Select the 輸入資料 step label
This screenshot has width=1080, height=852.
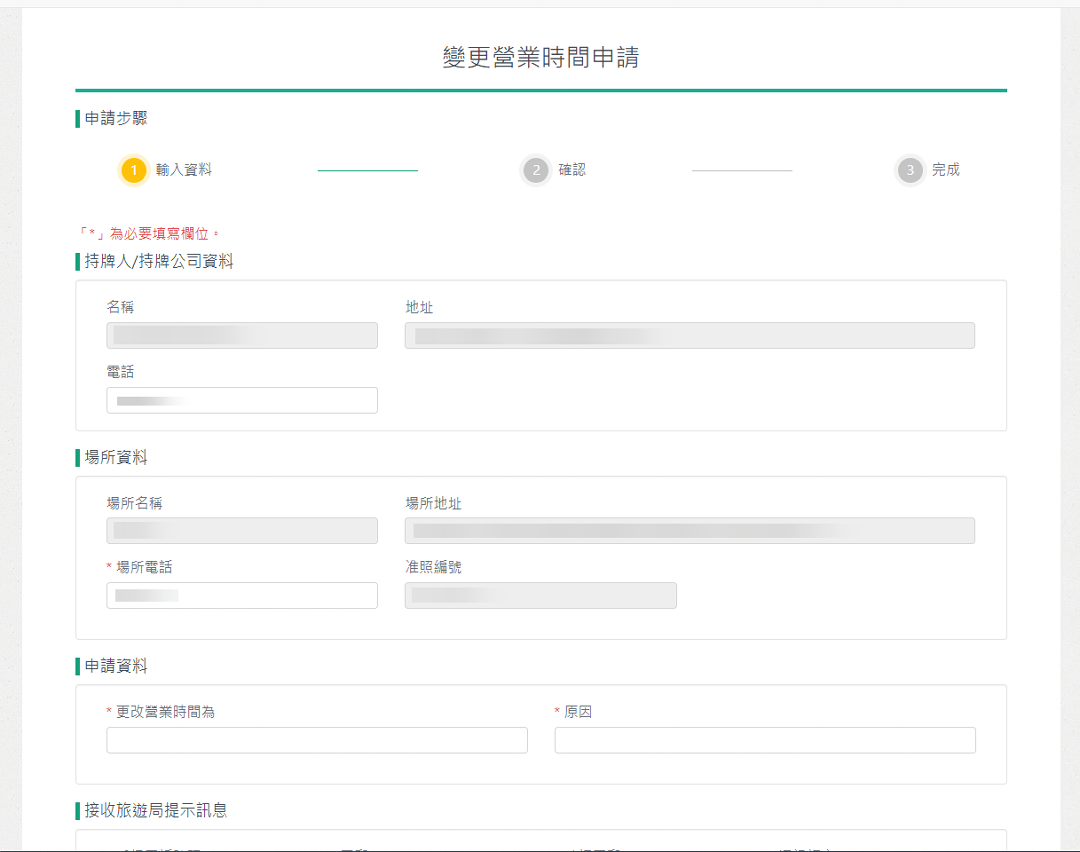click(x=184, y=170)
